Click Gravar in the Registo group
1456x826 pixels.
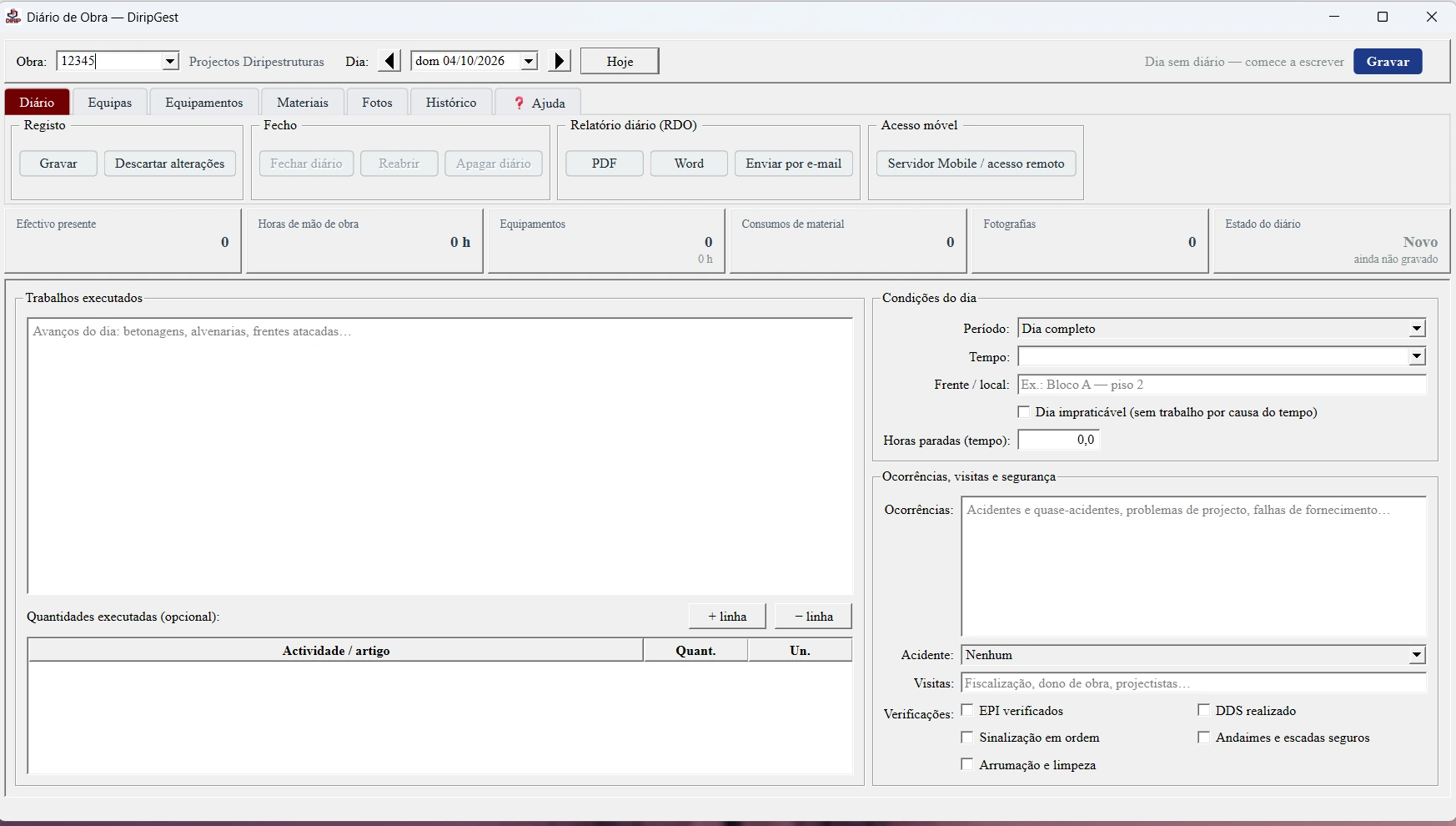coord(58,164)
